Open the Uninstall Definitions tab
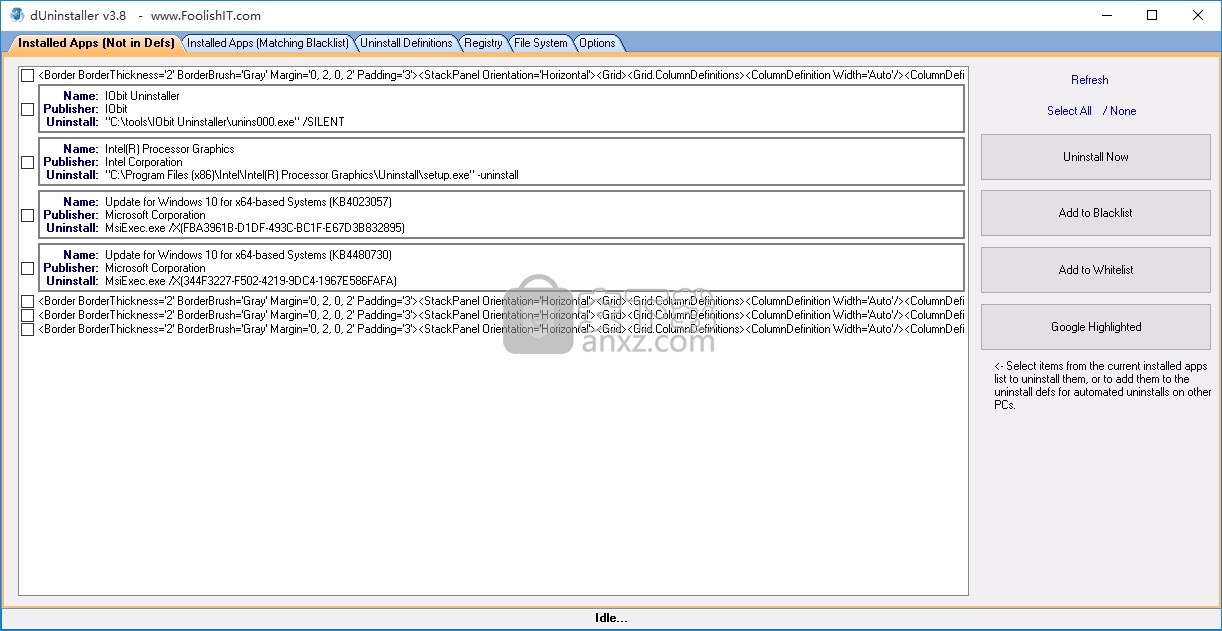The width and height of the screenshot is (1222, 631). coord(406,43)
